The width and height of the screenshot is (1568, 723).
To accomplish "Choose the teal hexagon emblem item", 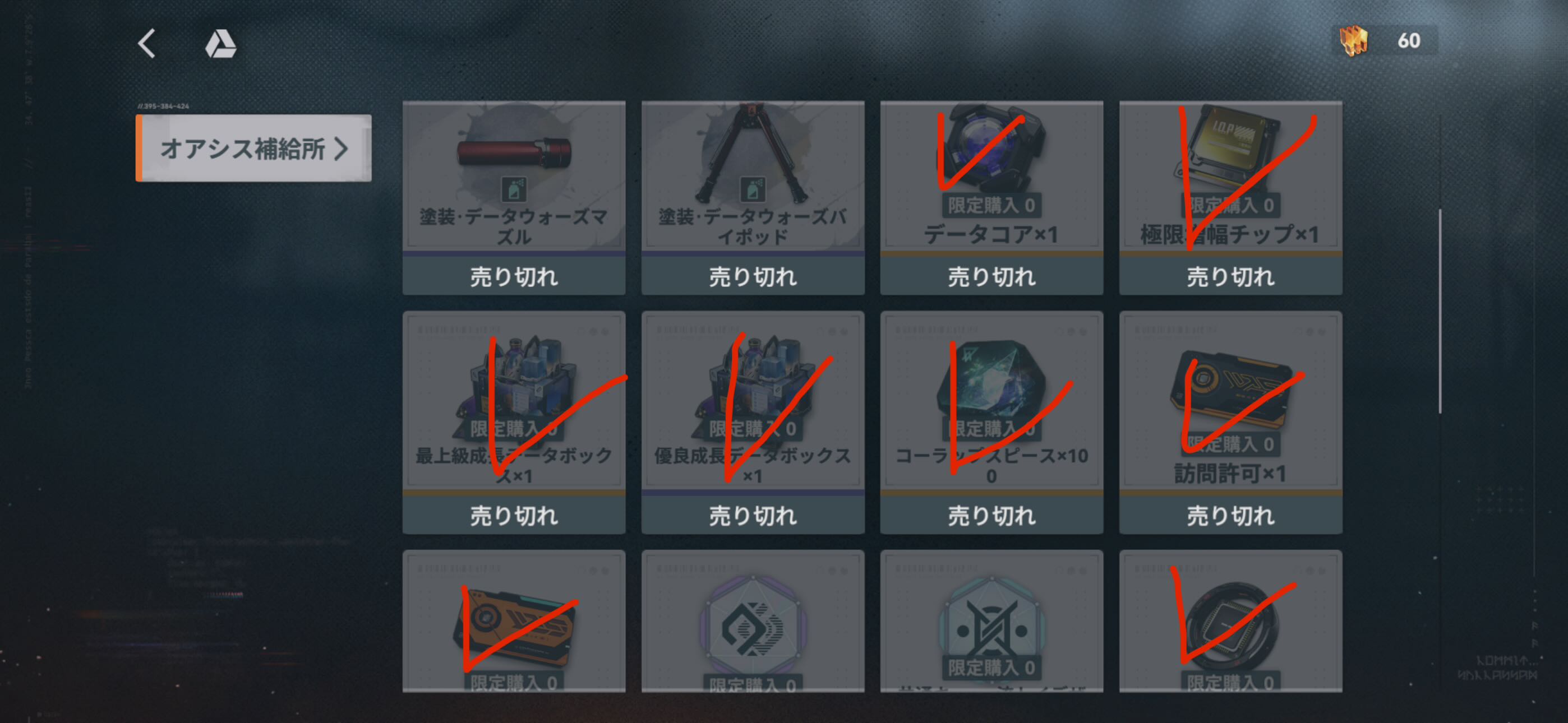I will tap(991, 625).
